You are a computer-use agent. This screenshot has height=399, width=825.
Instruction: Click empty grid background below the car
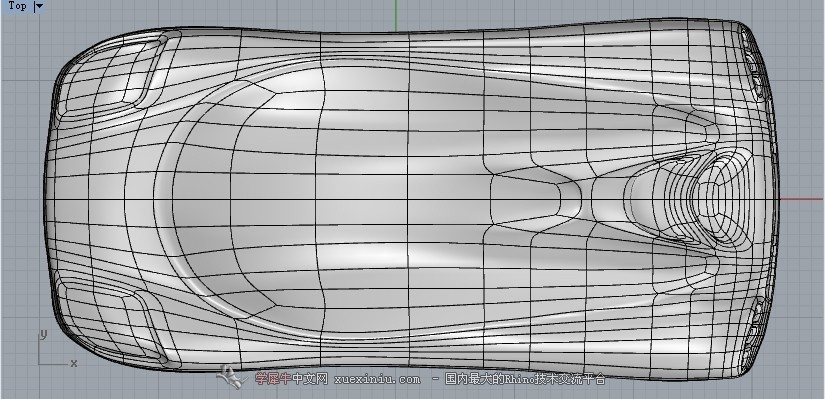474,391
